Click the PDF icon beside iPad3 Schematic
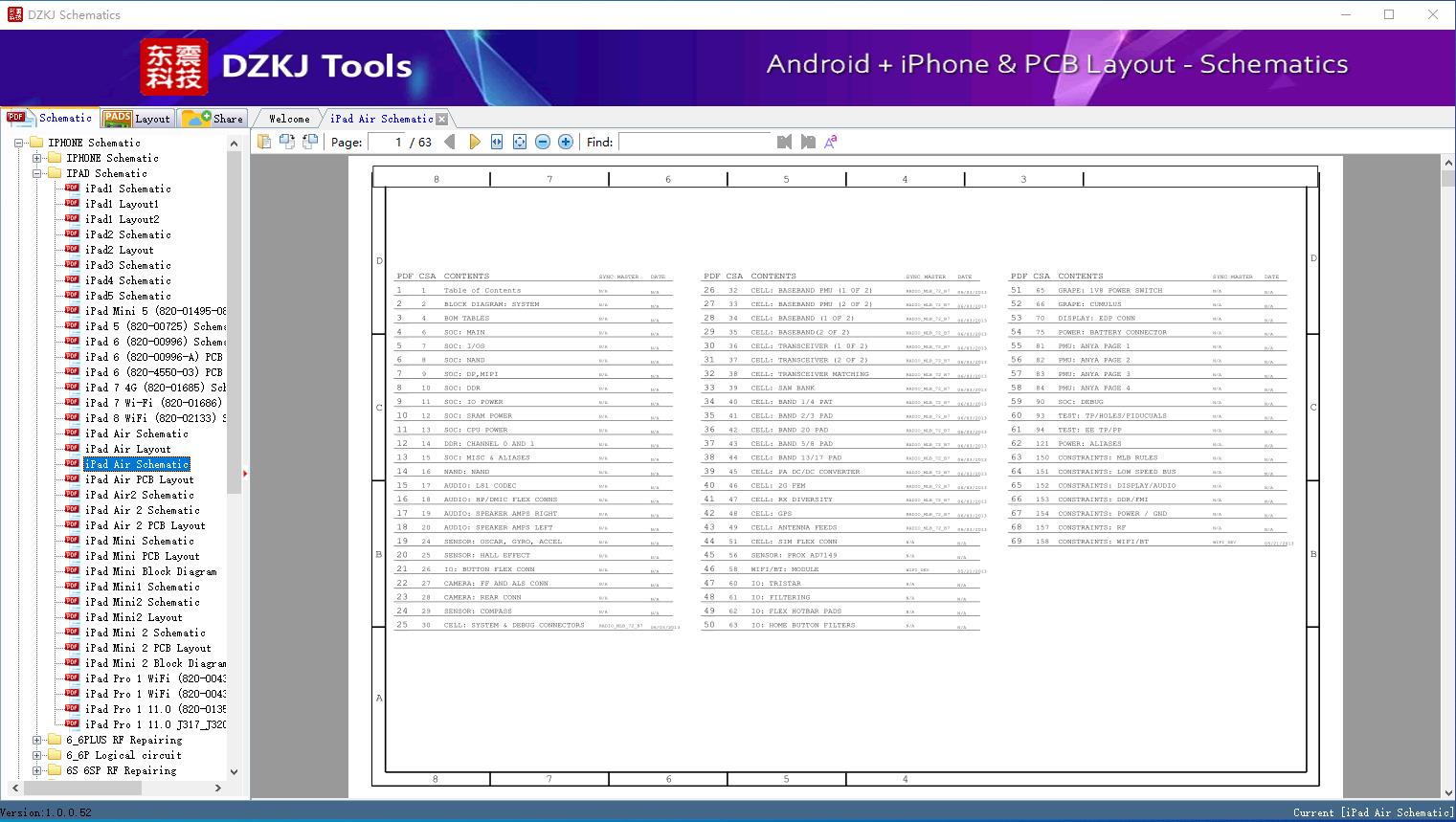This screenshot has width=1456, height=822. [72, 265]
